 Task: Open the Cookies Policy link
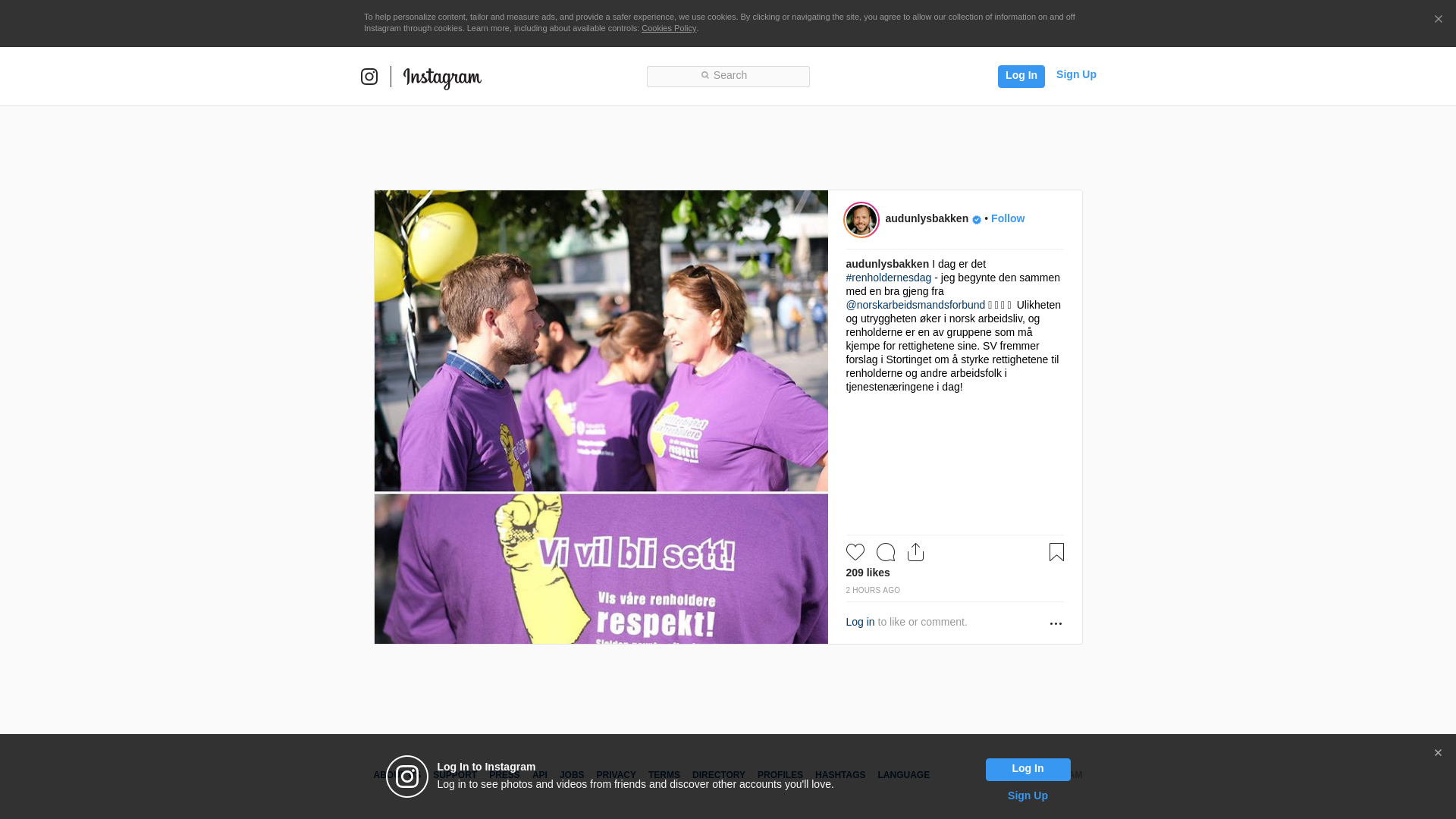click(668, 28)
